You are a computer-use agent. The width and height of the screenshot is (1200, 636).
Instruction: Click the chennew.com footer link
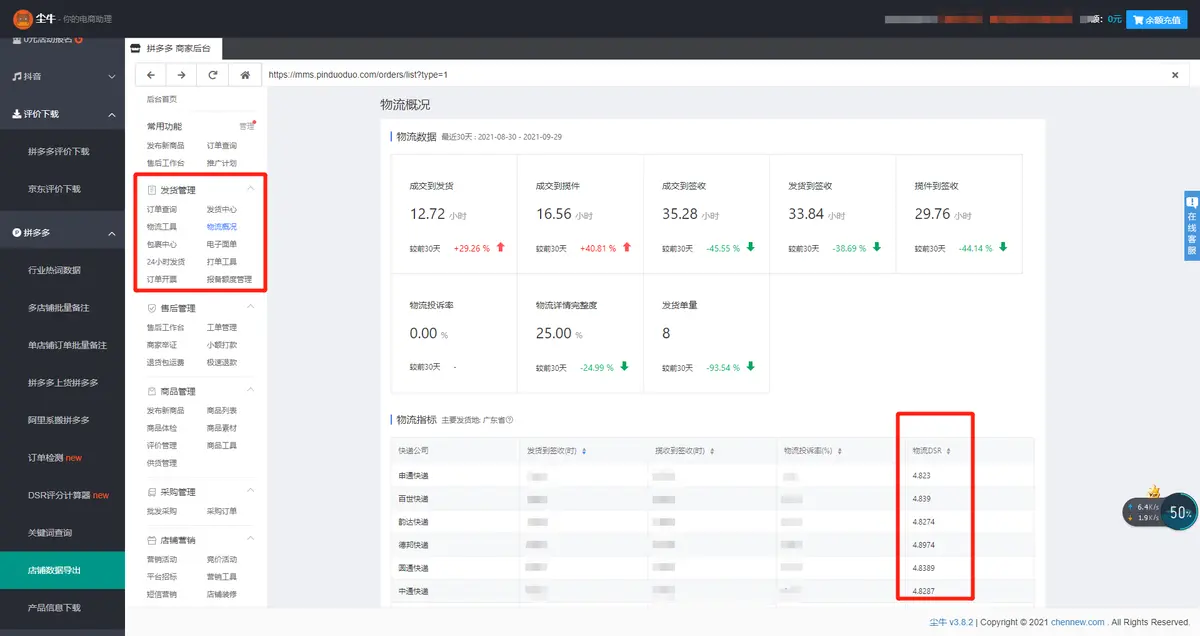coord(1077,622)
